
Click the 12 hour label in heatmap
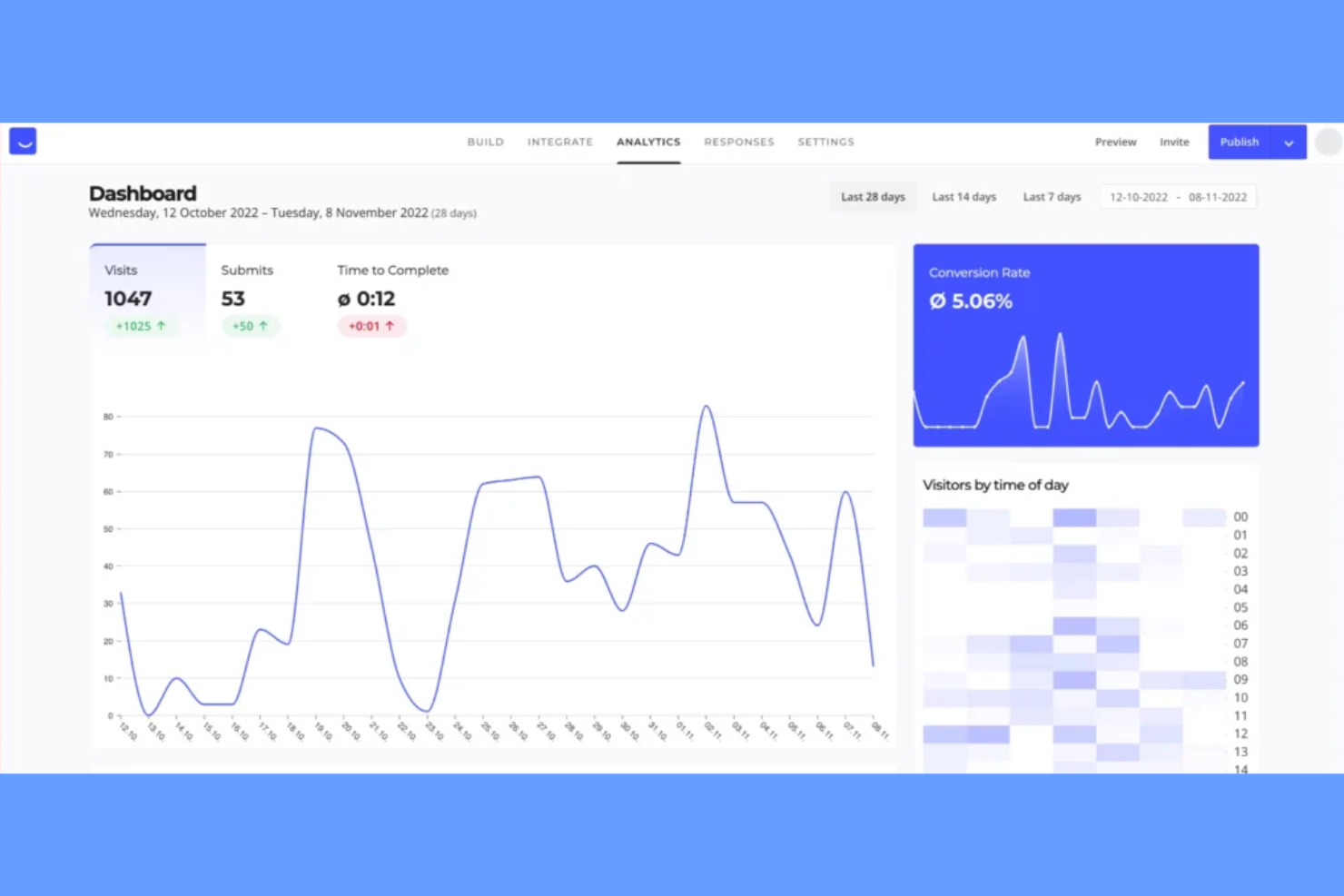click(x=1240, y=734)
